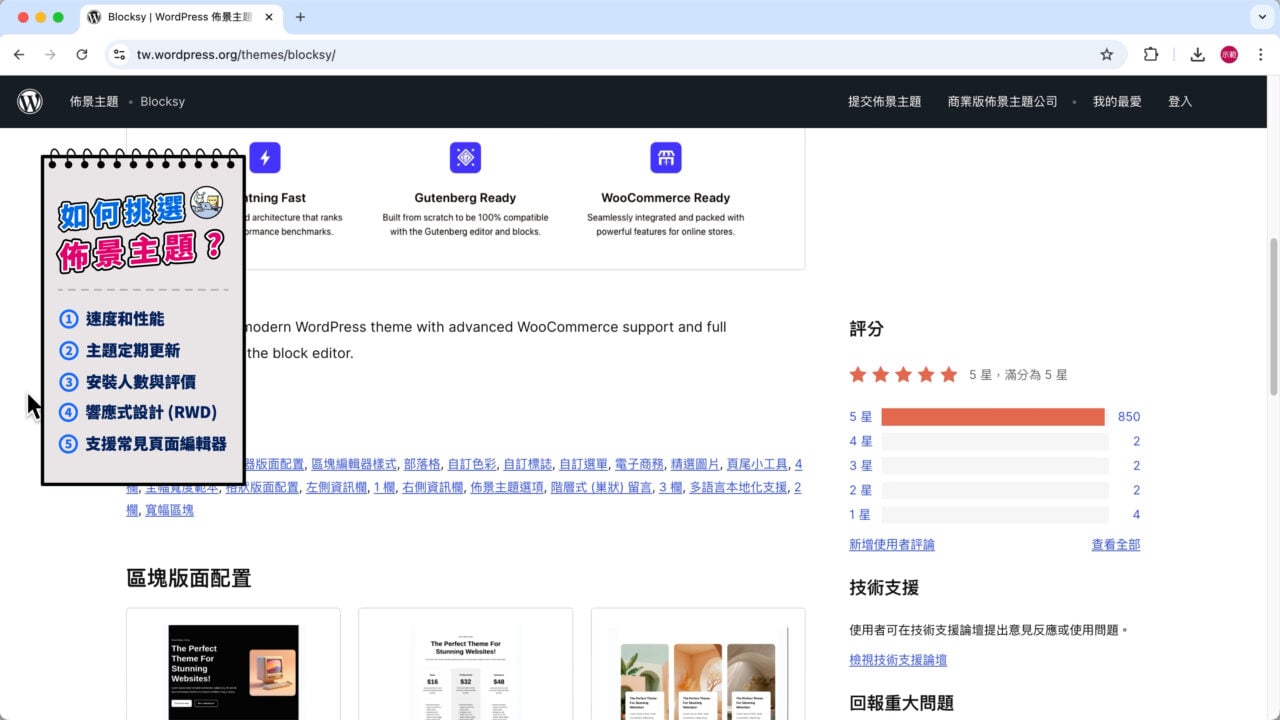The image size is (1280, 720).
Task: Click the 5 星 rating bar
Action: [992, 417]
